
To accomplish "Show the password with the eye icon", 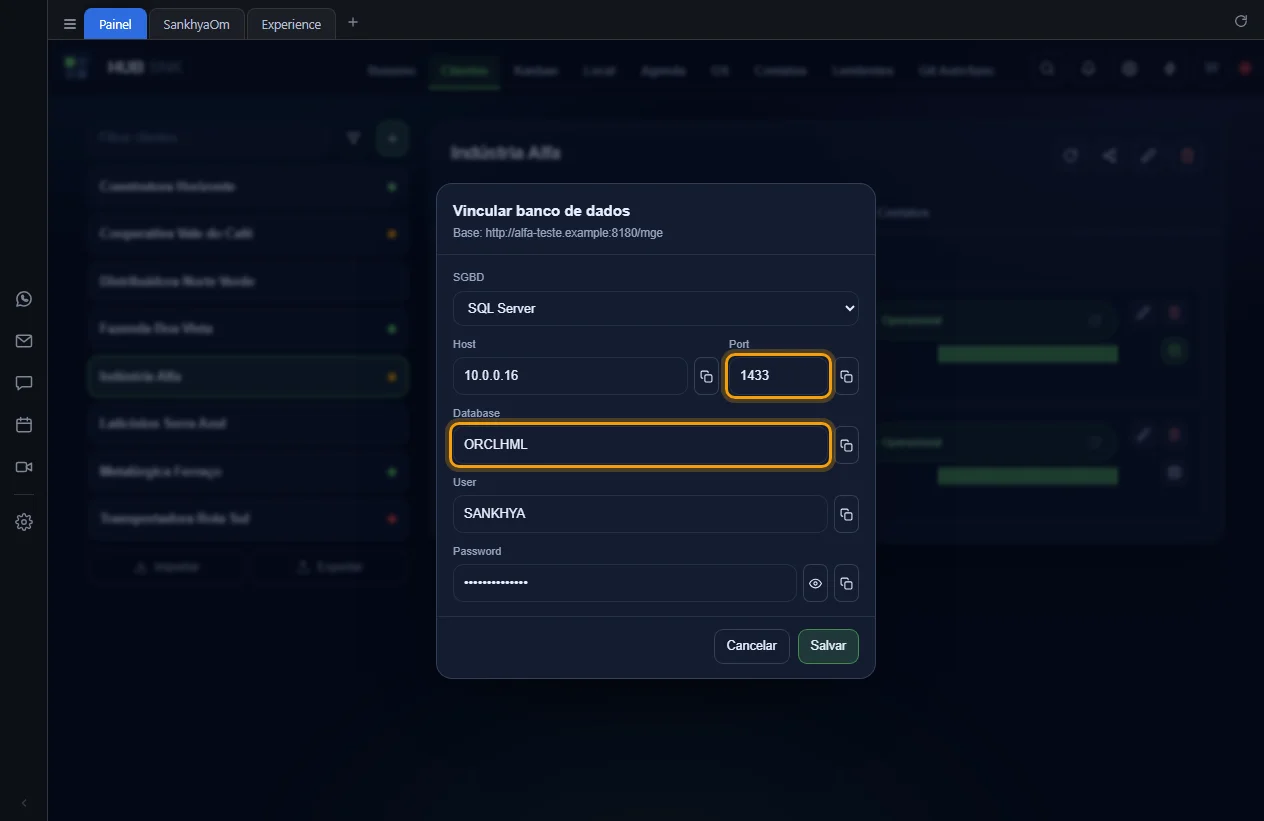I will point(816,583).
